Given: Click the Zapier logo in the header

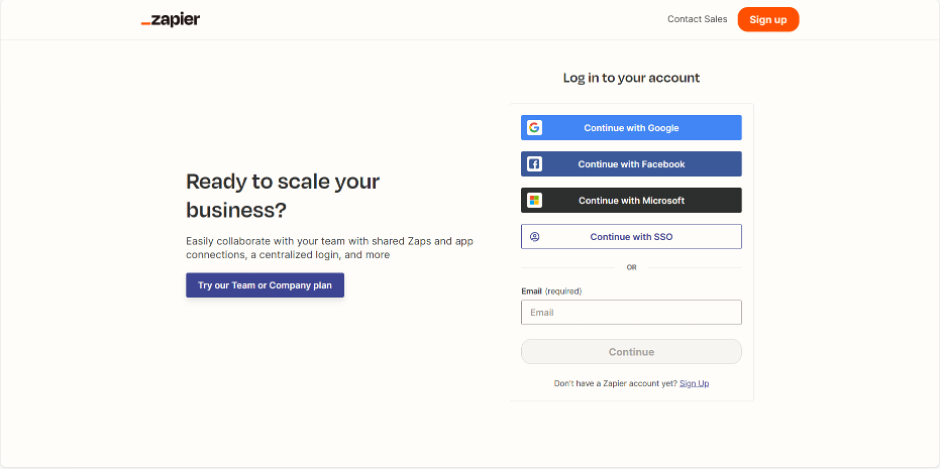Looking at the screenshot, I should (170, 19).
